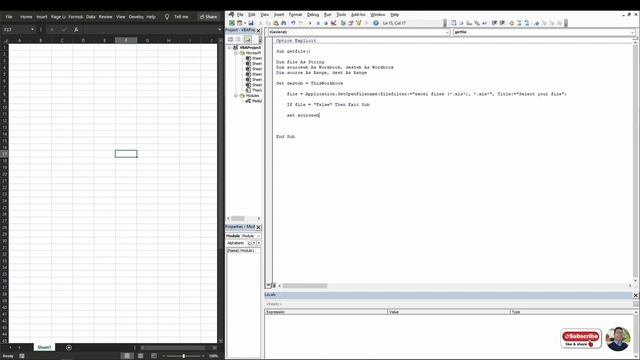Toggle Folders icon in Project panel

click(248, 39)
